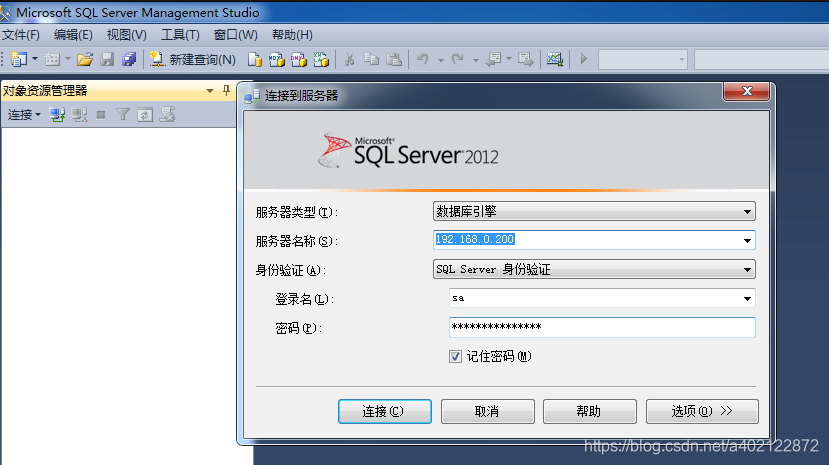This screenshot has height=465, width=829.
Task: Close the 连接到服务器 dialog
Action: (746, 91)
